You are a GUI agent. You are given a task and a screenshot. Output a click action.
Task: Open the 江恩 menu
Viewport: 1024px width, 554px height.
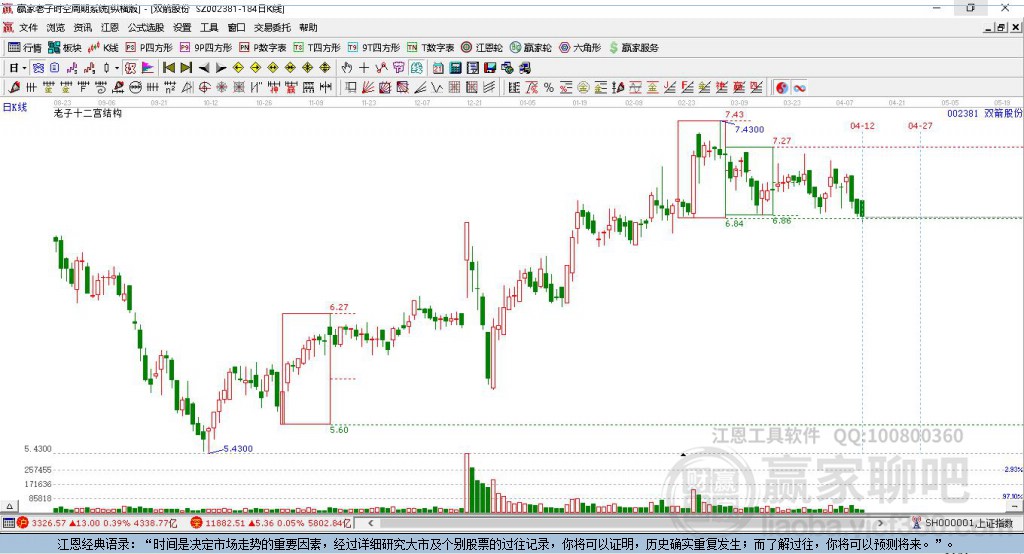tap(110, 27)
